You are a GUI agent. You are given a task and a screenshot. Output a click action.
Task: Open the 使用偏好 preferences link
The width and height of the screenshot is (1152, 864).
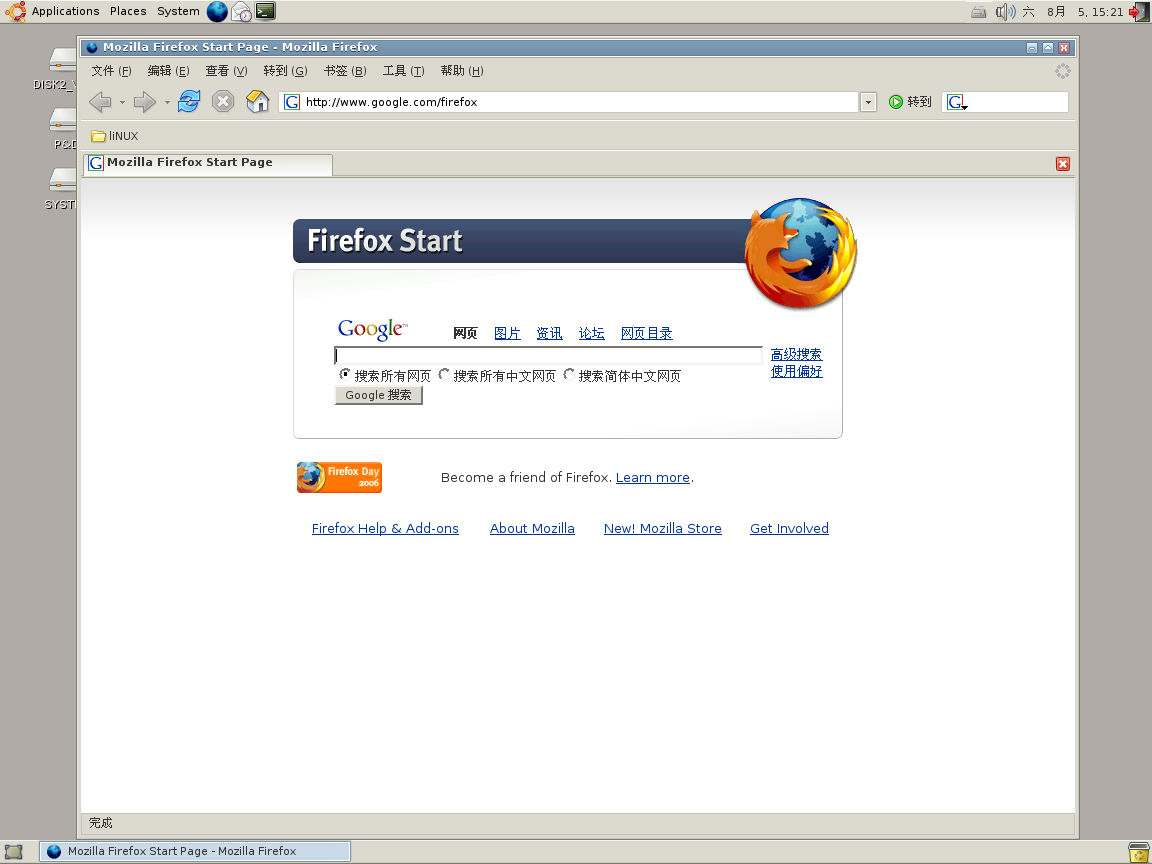click(x=796, y=371)
